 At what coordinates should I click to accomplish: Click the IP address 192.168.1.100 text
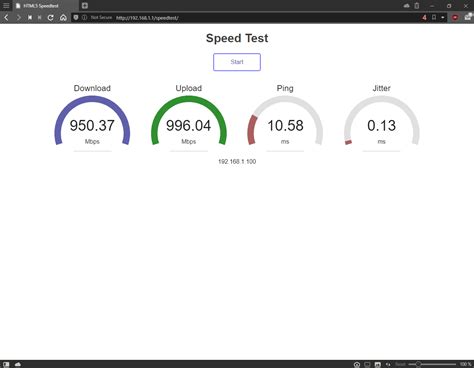237,162
